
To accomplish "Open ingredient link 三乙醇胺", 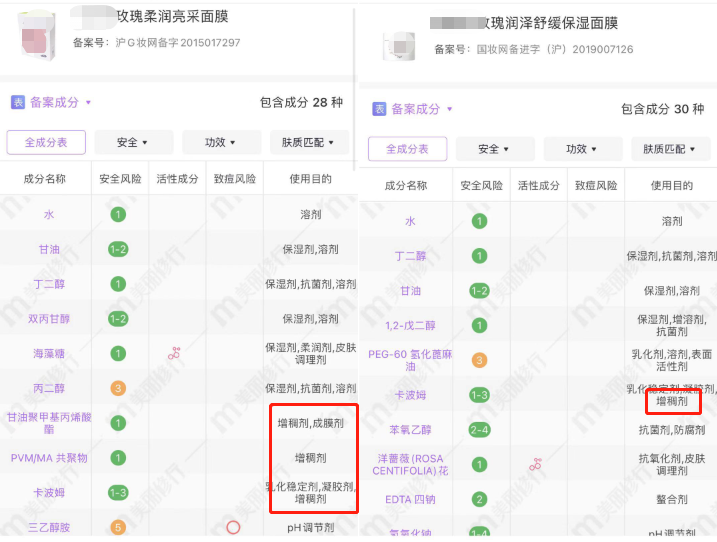I will (49, 527).
